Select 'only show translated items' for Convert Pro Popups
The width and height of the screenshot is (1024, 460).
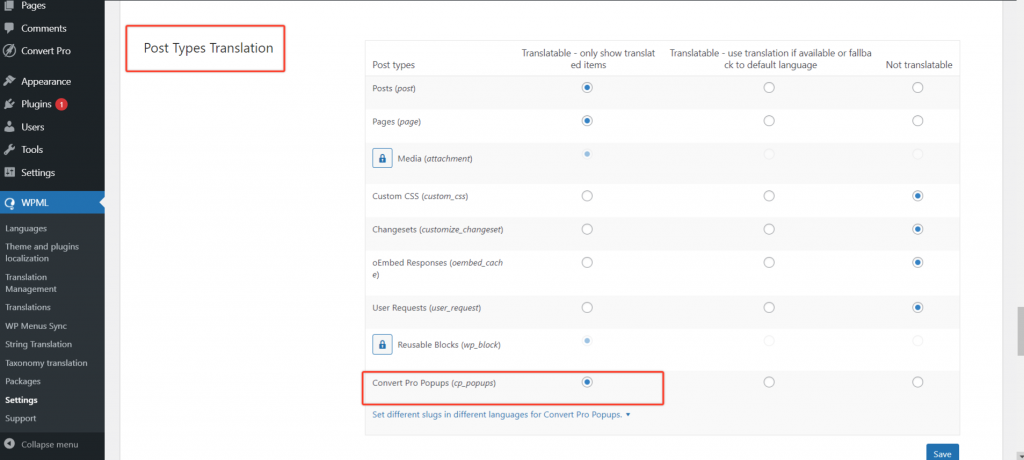(587, 382)
